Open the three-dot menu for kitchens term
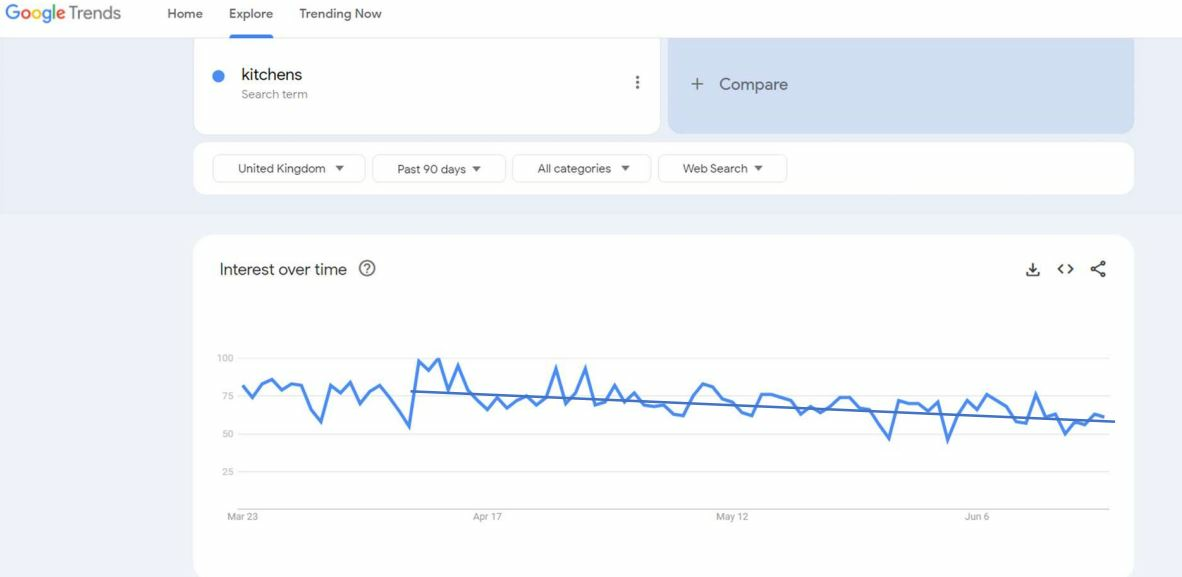The image size is (1182, 577). click(x=638, y=82)
